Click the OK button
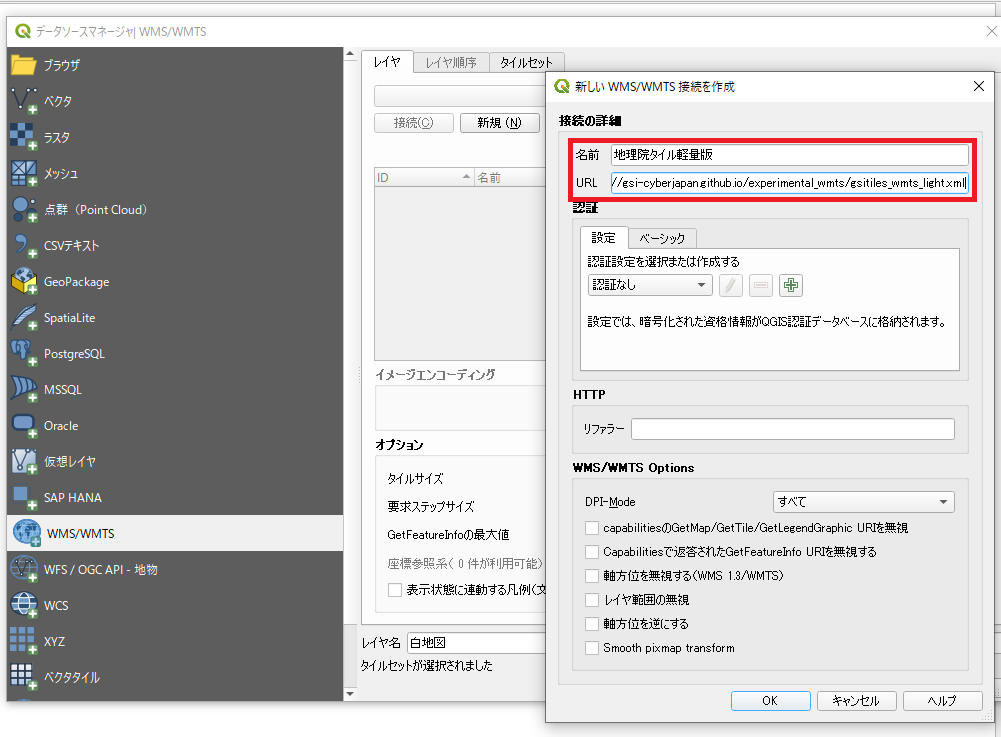This screenshot has width=1001, height=737. [770, 701]
